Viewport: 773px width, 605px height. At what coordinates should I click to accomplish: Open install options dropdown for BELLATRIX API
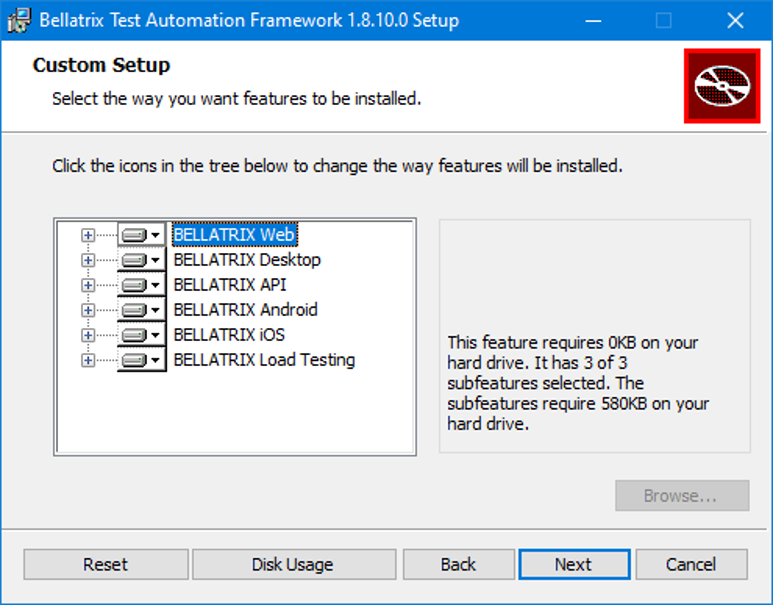pos(141,285)
